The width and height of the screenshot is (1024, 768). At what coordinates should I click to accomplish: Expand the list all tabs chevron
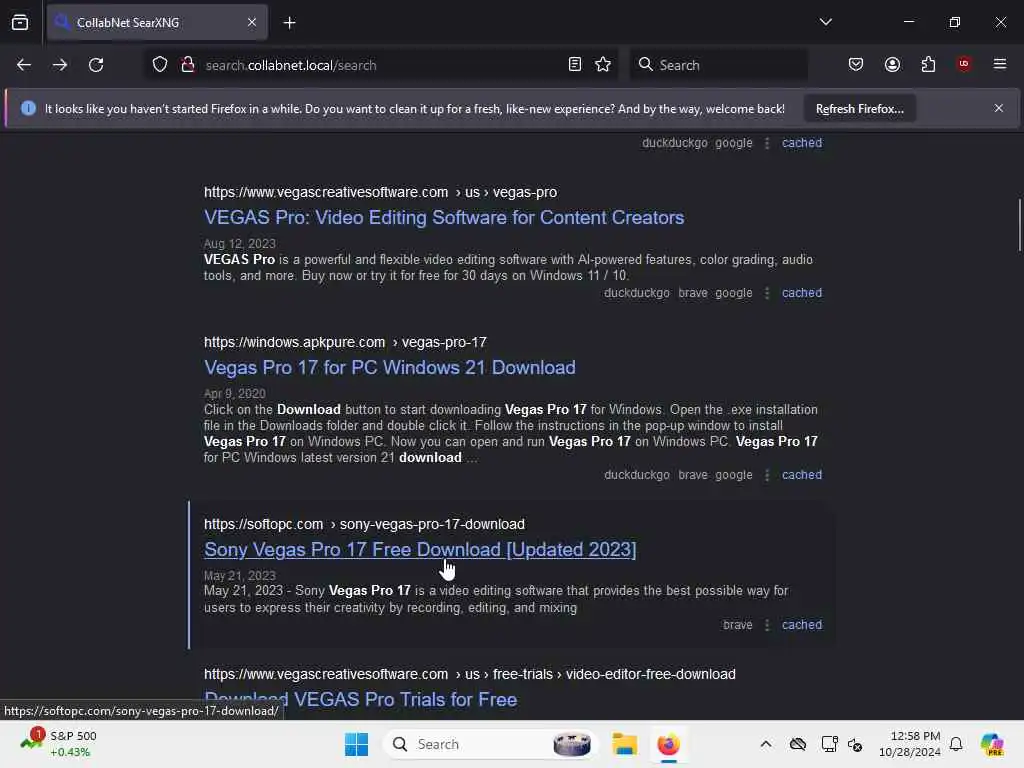[826, 22]
